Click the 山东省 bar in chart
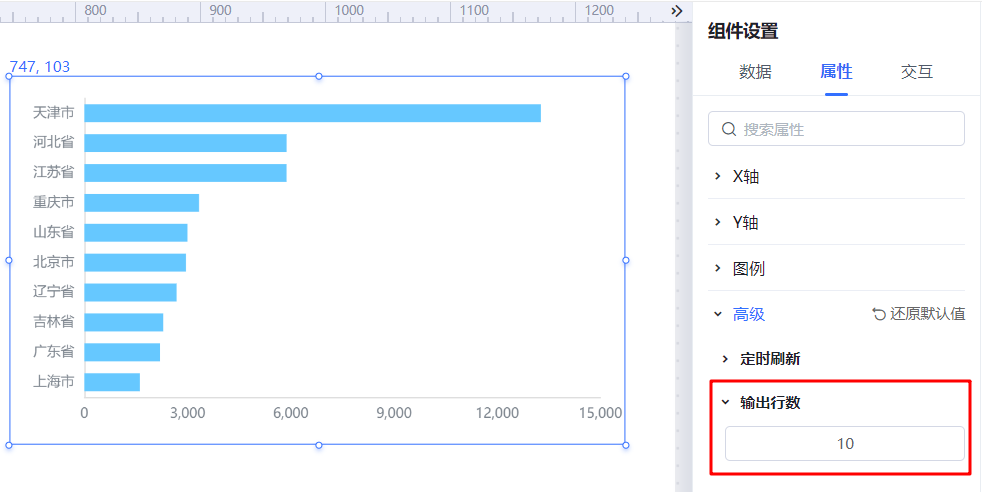The image size is (982, 492). coord(136,233)
